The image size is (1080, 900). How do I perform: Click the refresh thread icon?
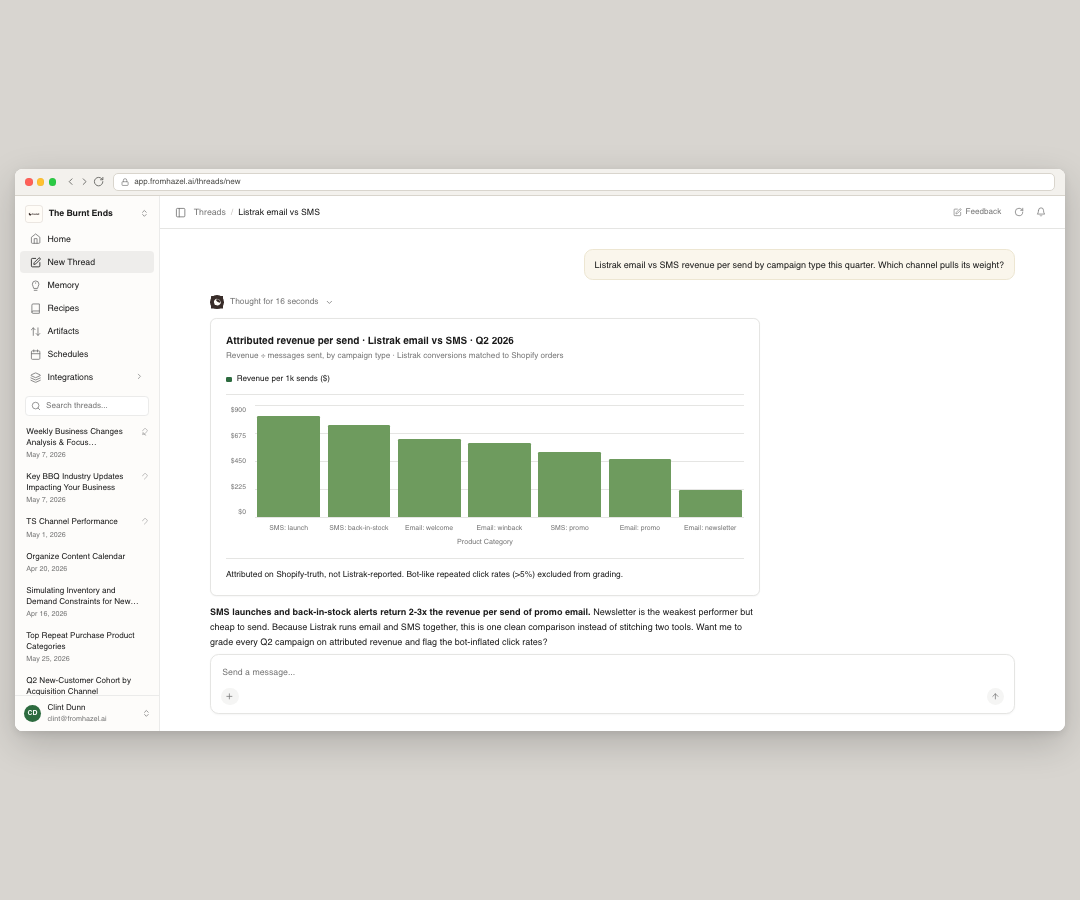click(1019, 212)
